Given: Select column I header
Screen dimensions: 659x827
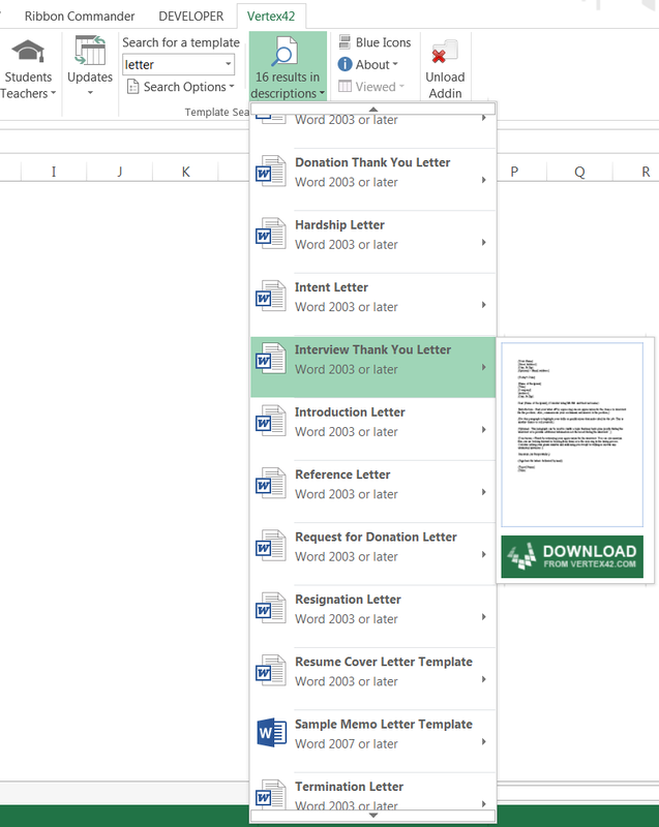Looking at the screenshot, I should pyautogui.click(x=53, y=172).
